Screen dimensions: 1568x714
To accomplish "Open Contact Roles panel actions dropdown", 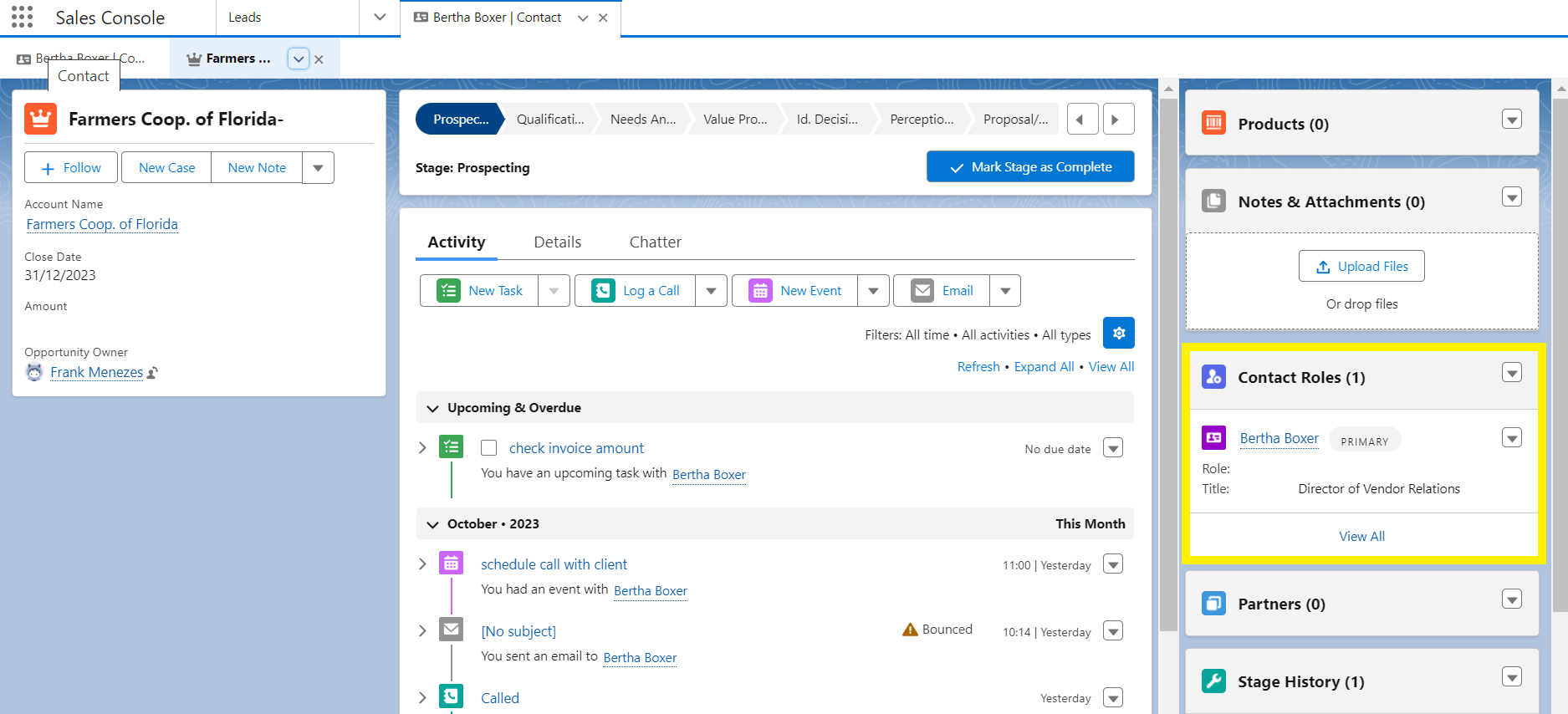I will pos(1511,372).
